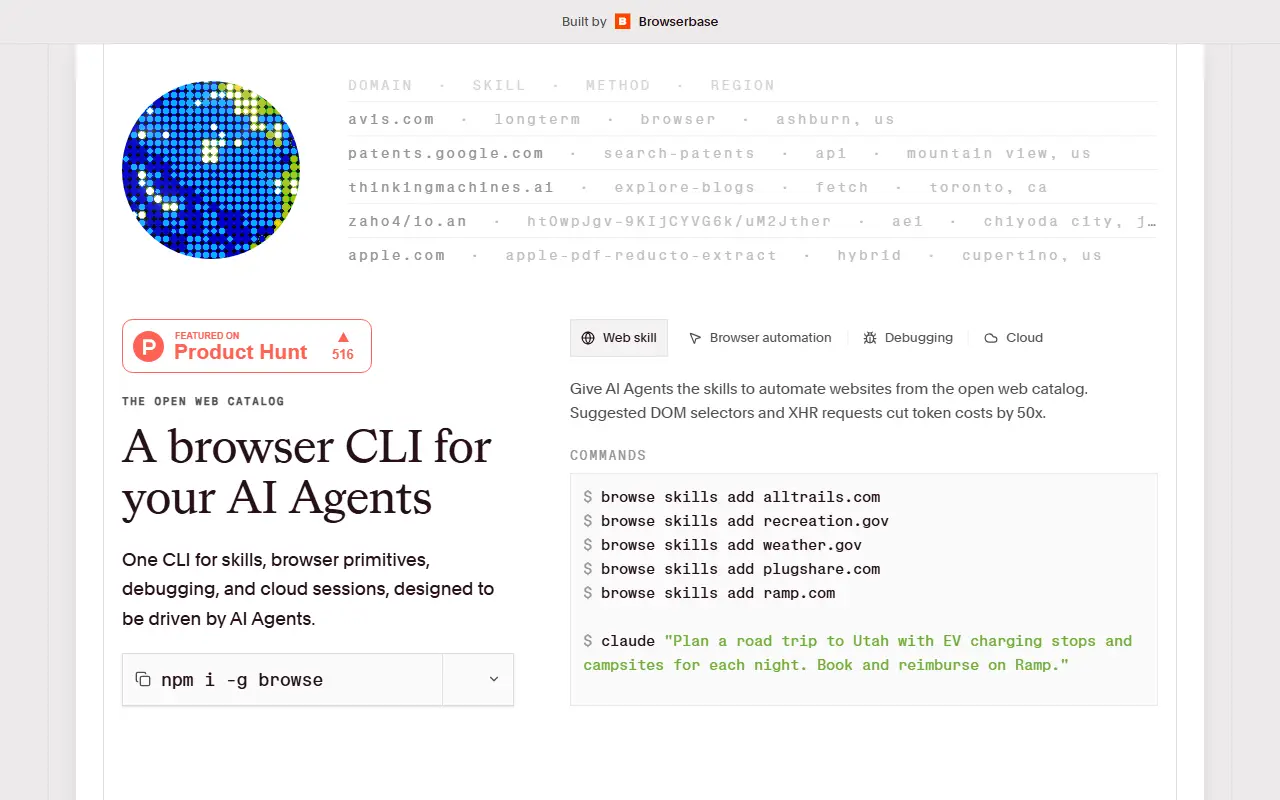Image resolution: width=1280 pixels, height=800 pixels.
Task: Click the COMMANDS section label
Action: (x=608, y=455)
